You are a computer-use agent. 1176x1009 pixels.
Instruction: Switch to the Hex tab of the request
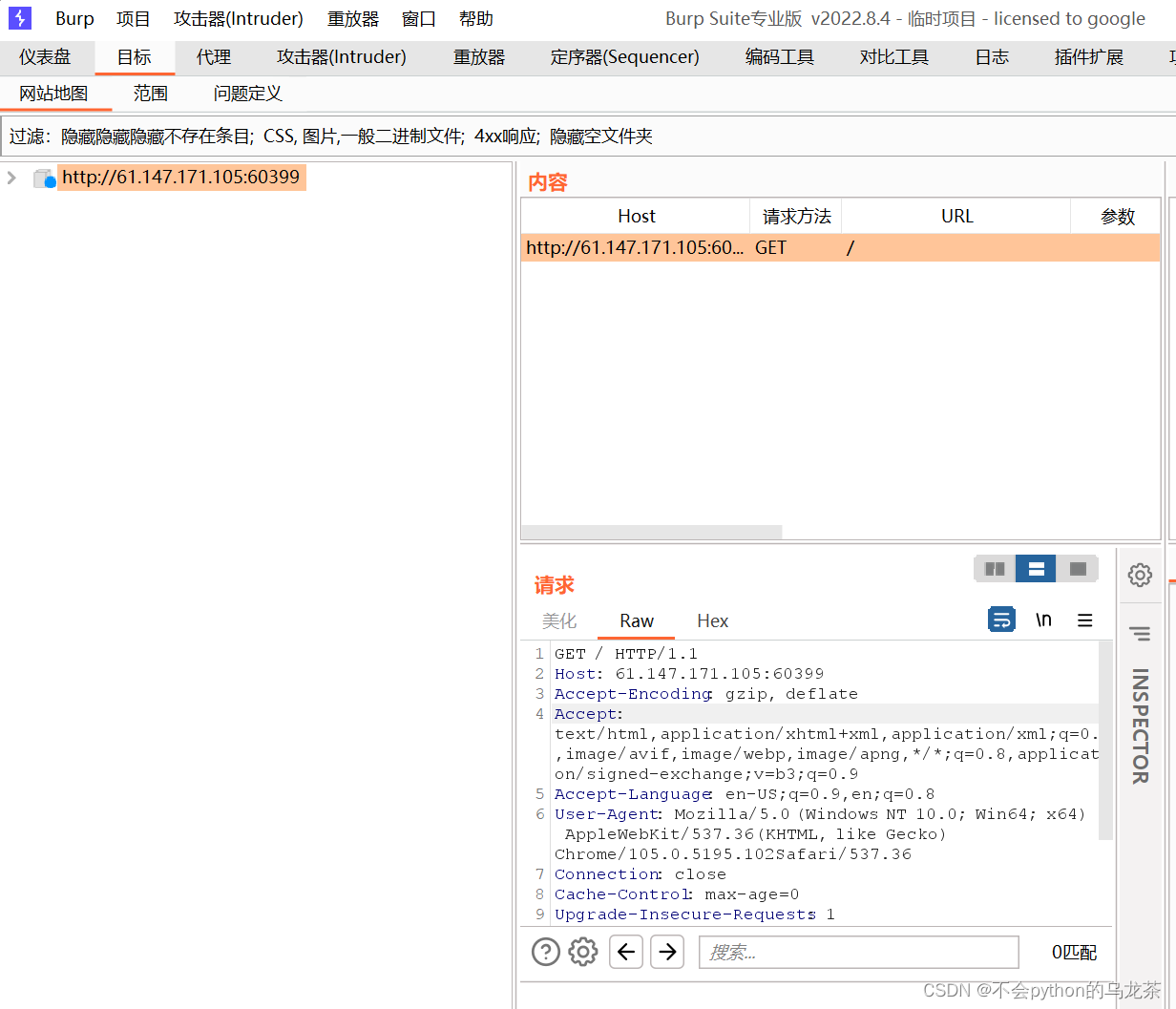(712, 620)
